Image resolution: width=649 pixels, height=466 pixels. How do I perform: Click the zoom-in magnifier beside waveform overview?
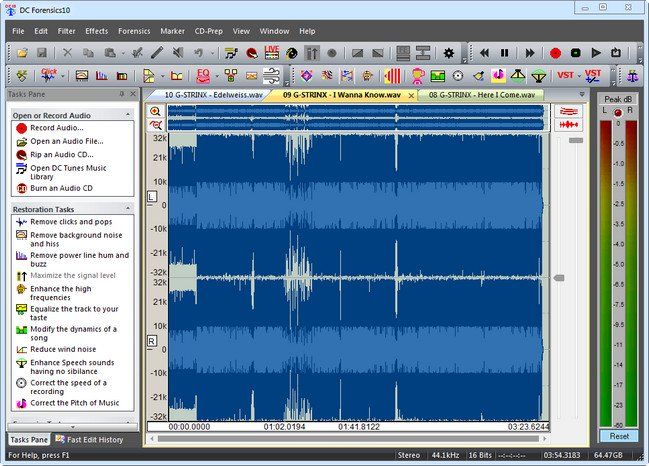coord(155,111)
